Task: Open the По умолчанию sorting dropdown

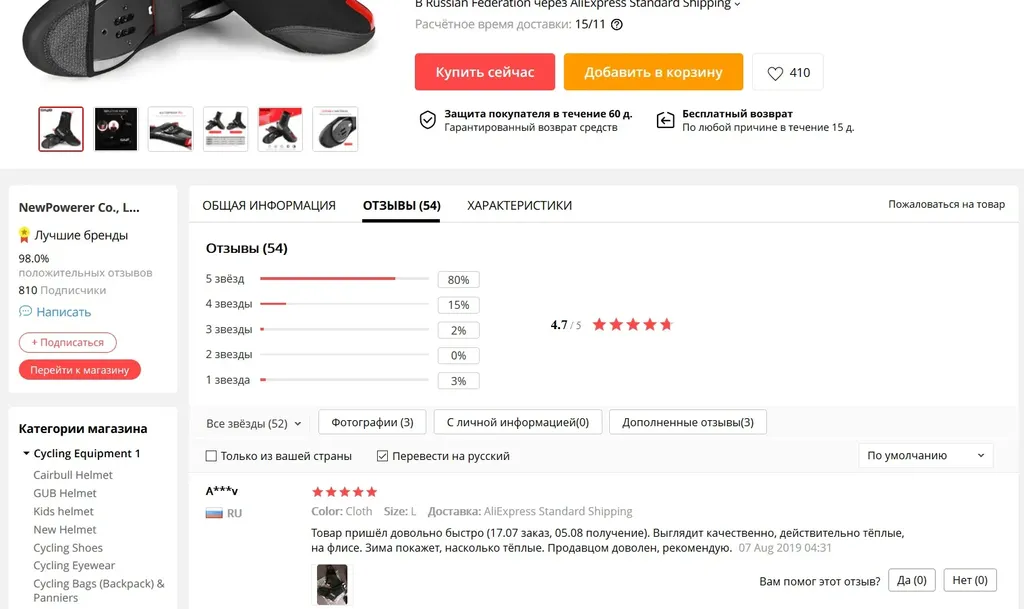Action: pyautogui.click(x=925, y=456)
